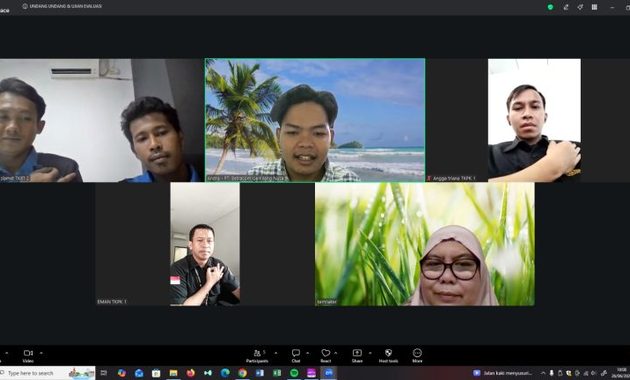Click the annotate pen icon in title bar
Viewport: 630px width, 380px height.
[566, 7]
